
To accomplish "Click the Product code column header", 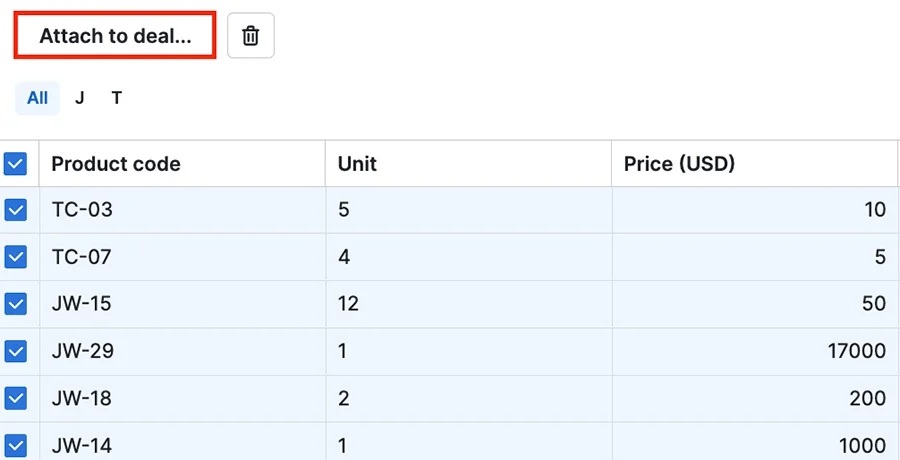I will [x=182, y=164].
